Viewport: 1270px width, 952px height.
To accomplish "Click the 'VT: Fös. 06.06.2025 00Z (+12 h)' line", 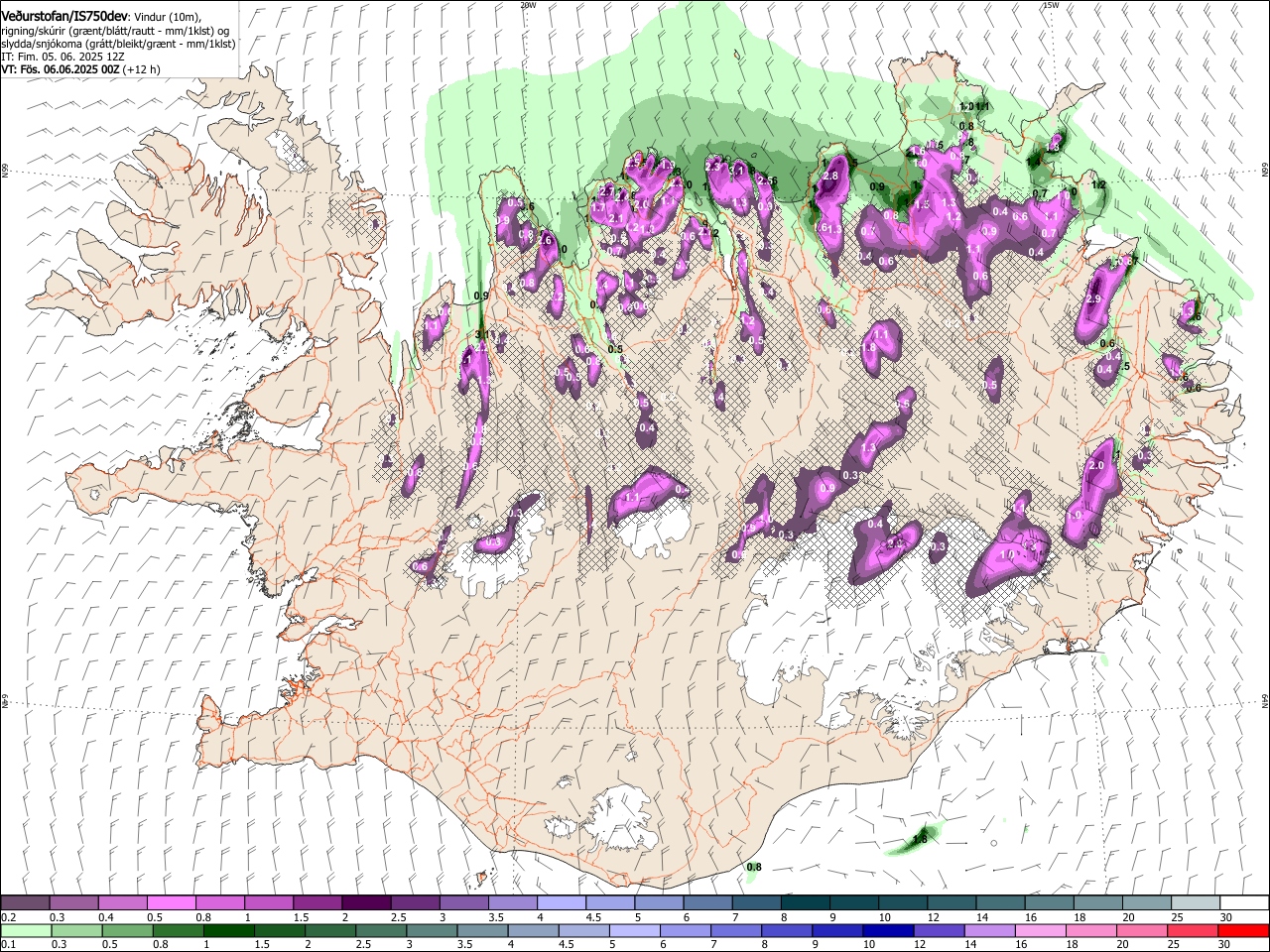I will [x=80, y=69].
